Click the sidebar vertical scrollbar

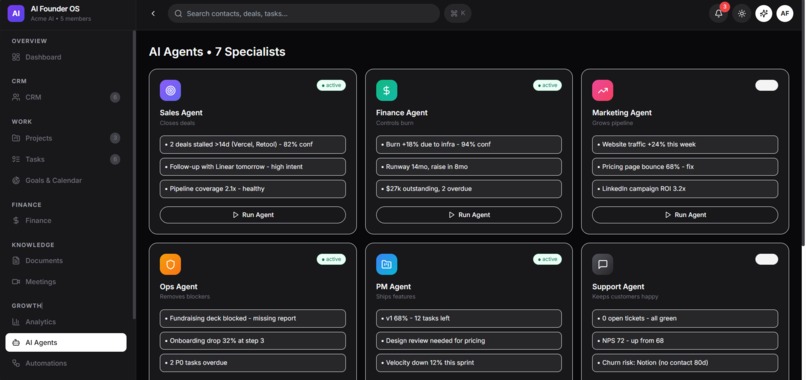point(134,175)
